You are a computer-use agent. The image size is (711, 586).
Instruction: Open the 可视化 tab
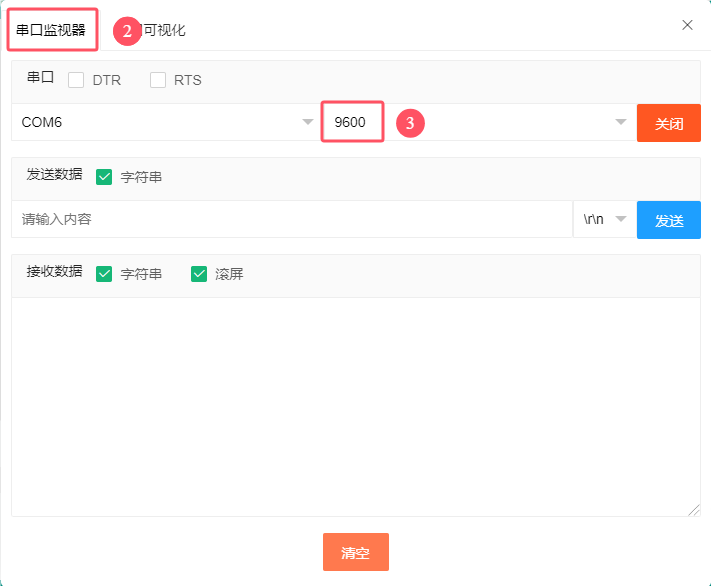click(164, 30)
